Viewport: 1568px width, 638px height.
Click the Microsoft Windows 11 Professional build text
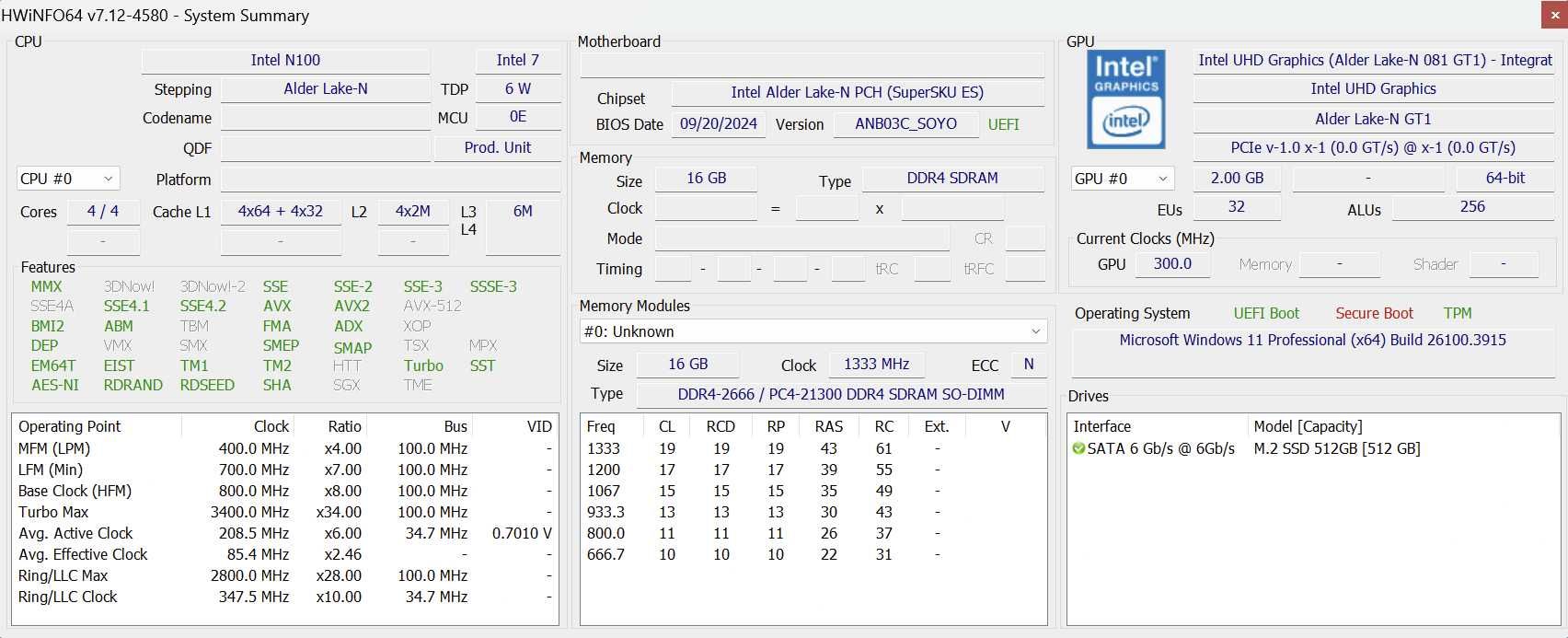point(1312,340)
